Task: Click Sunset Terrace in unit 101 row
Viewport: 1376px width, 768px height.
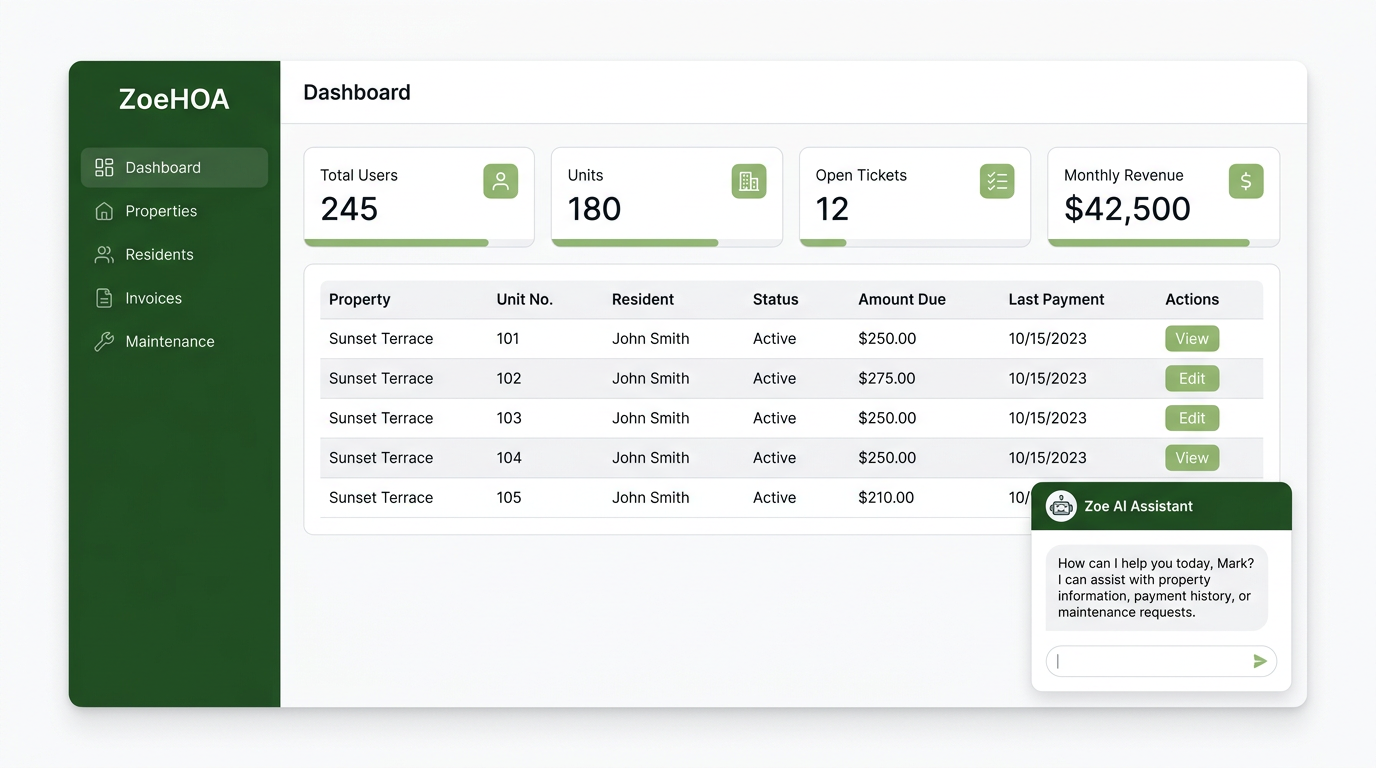Action: [x=381, y=339]
